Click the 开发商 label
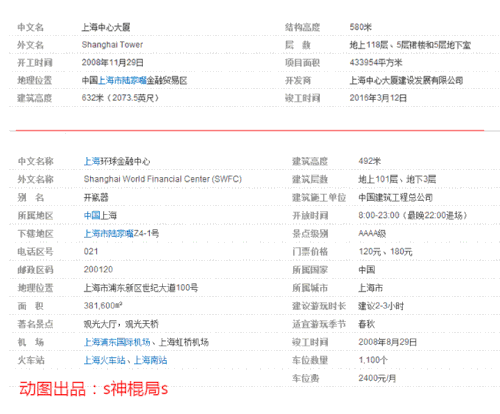Screen dimensions: 500x414 (298, 80)
